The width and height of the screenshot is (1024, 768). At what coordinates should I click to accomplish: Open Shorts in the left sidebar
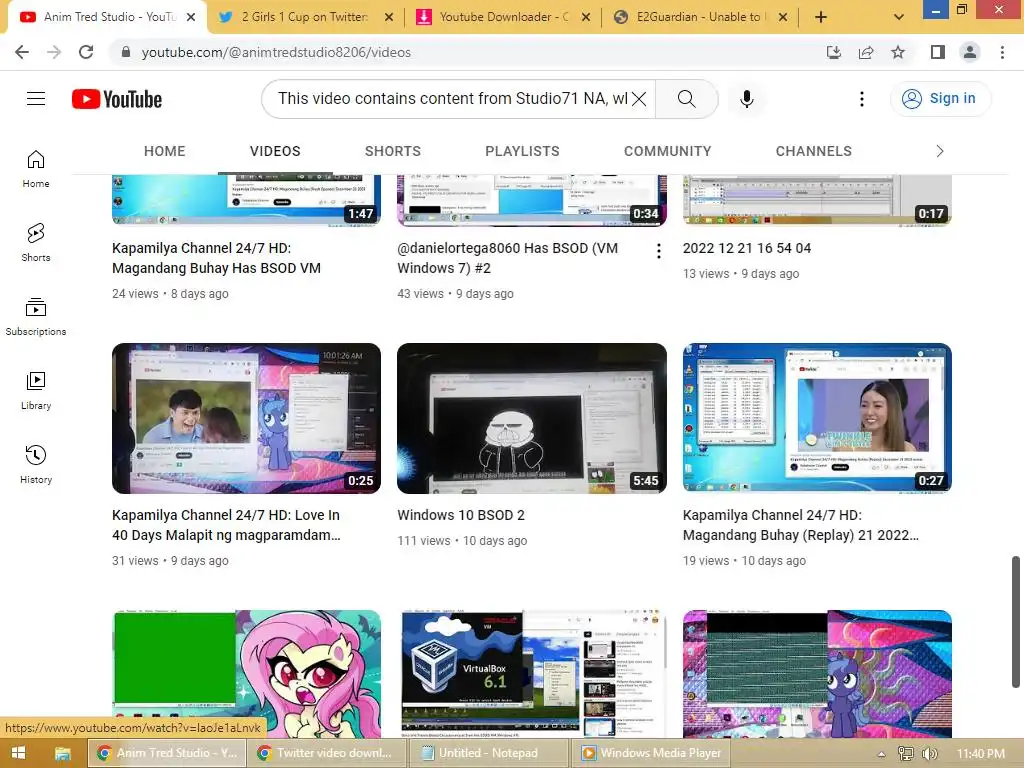click(x=36, y=242)
